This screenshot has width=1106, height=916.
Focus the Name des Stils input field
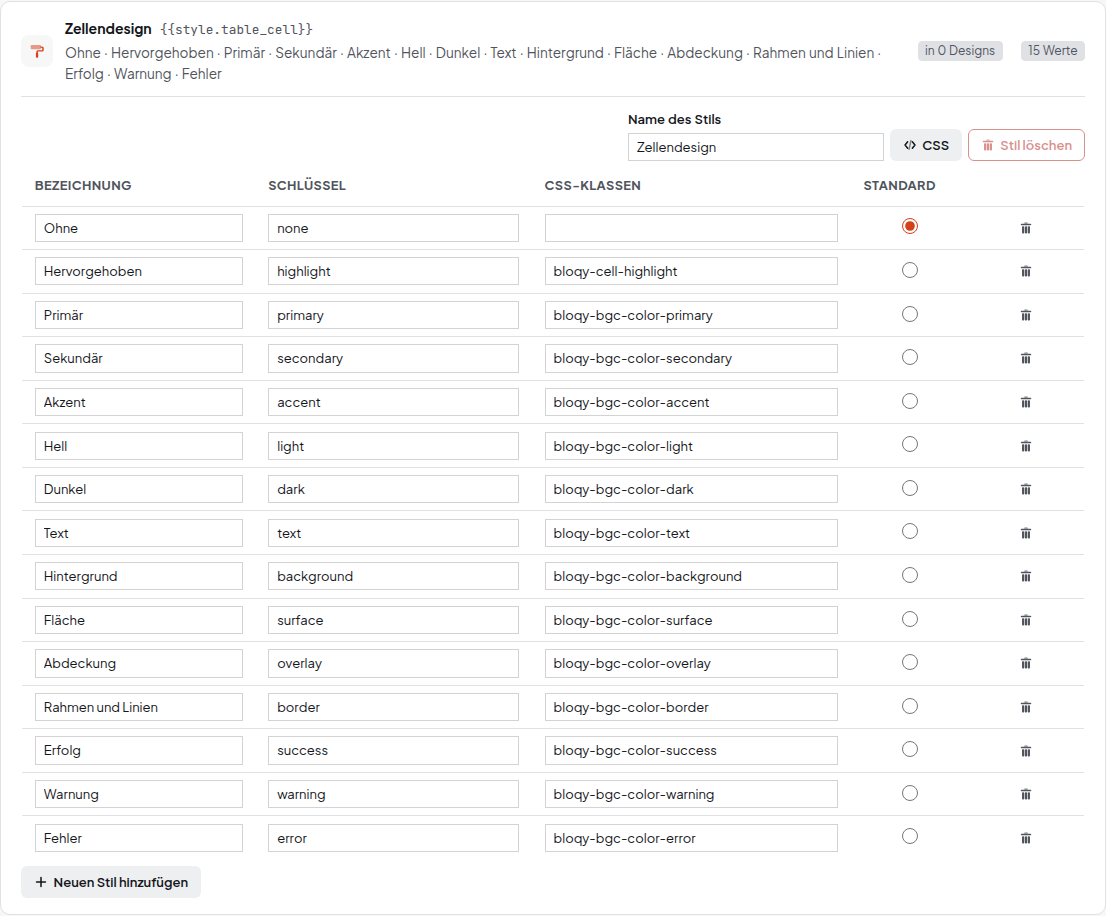click(755, 147)
